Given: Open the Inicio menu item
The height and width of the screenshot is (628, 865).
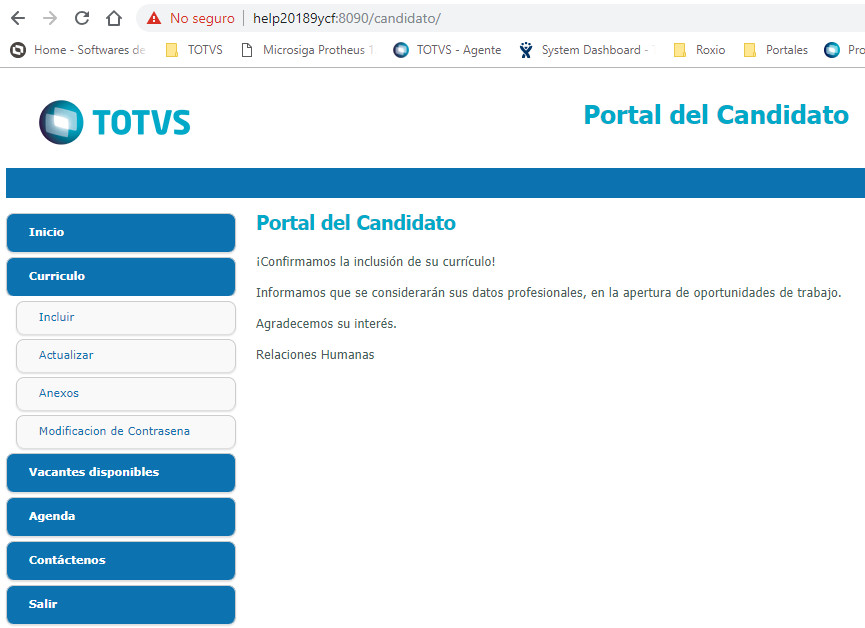Looking at the screenshot, I should coord(121,232).
